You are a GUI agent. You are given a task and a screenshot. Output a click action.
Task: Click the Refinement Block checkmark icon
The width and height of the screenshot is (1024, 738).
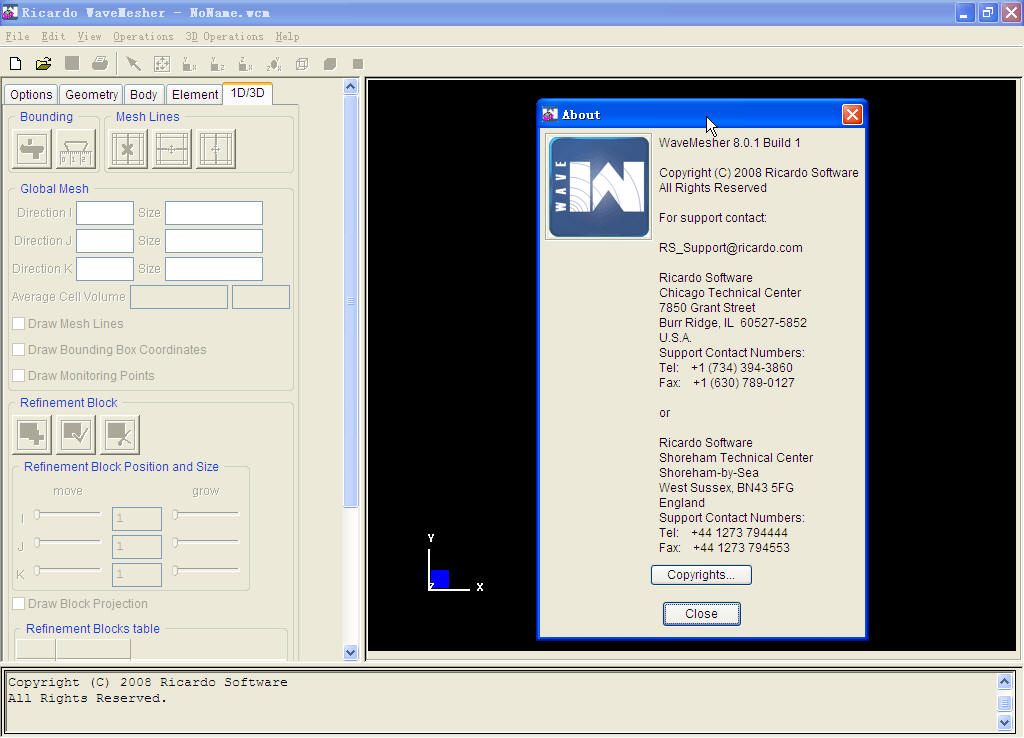76,434
